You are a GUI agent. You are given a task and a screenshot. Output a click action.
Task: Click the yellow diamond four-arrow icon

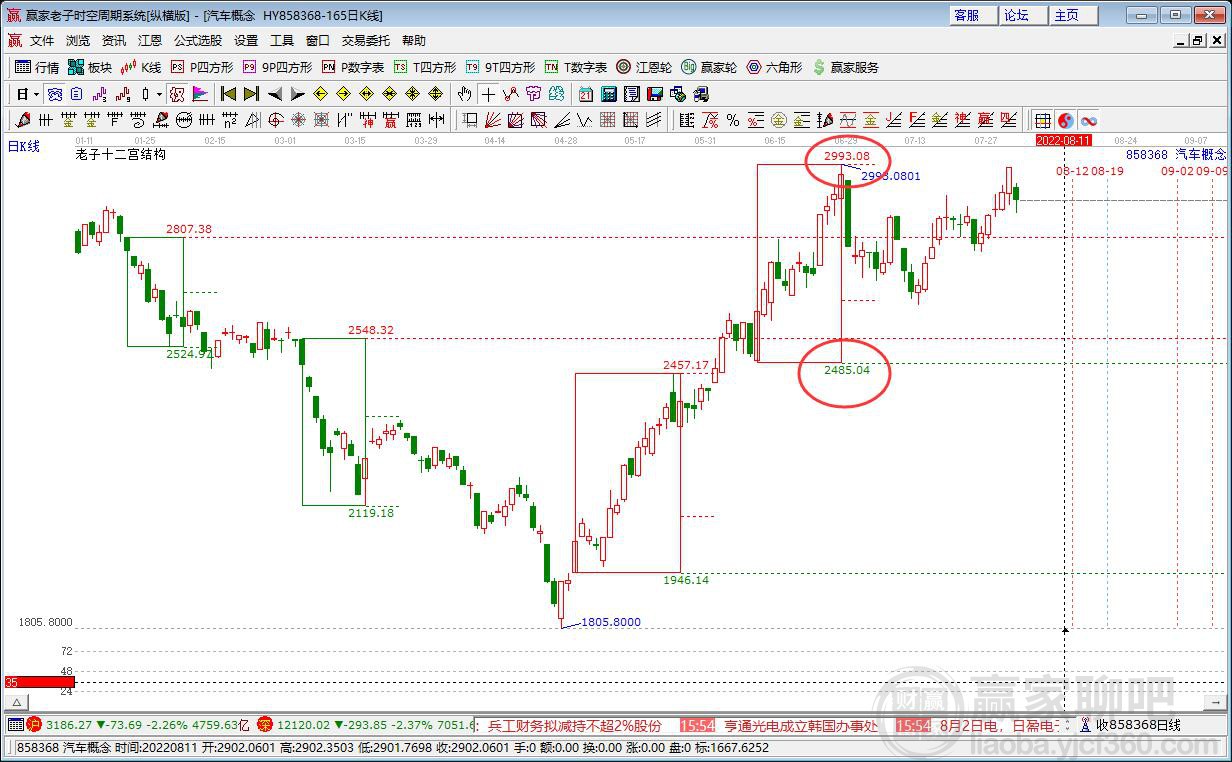tap(435, 94)
